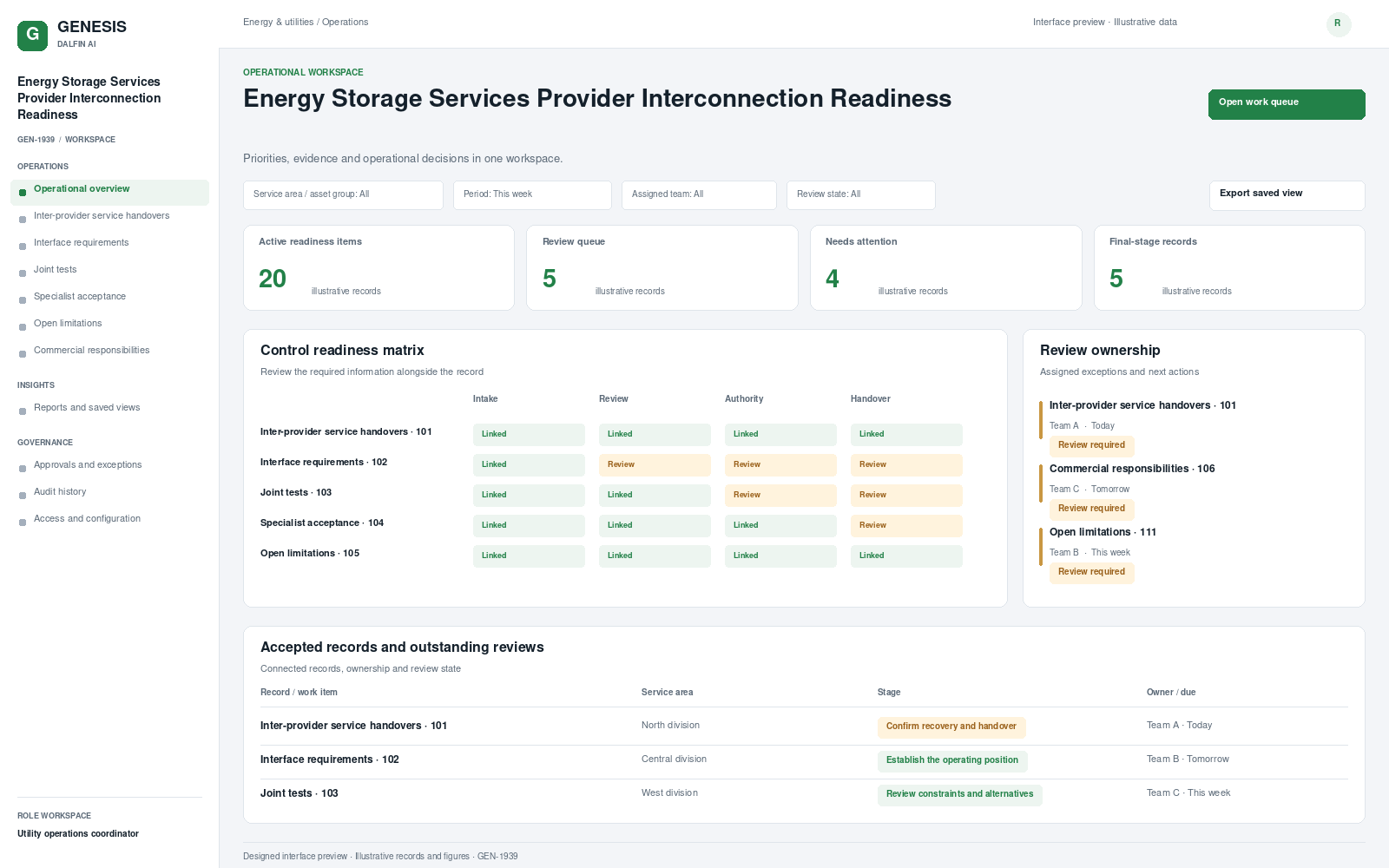Click Linked status for Open limitations Handover

tap(906, 556)
